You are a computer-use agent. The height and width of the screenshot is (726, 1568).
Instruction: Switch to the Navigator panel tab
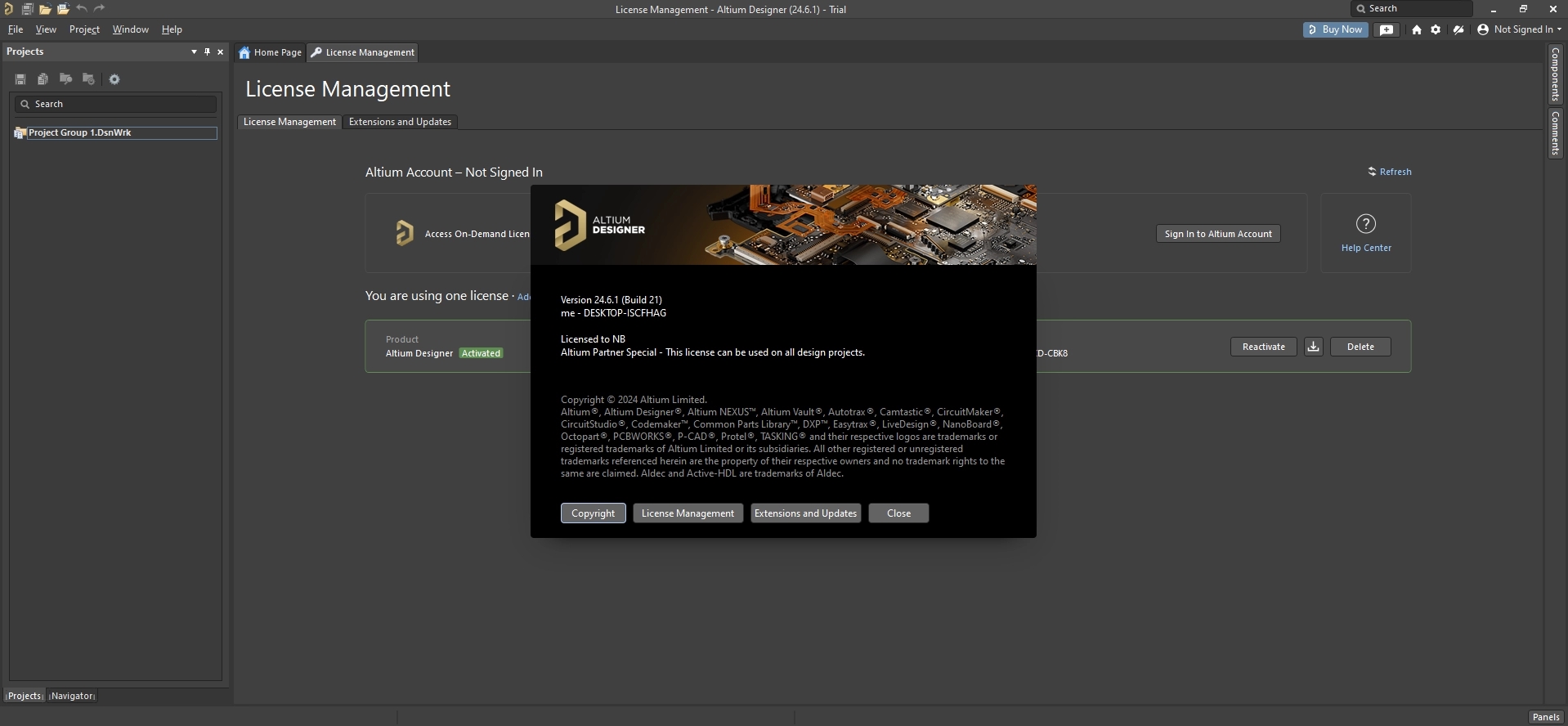point(72,696)
